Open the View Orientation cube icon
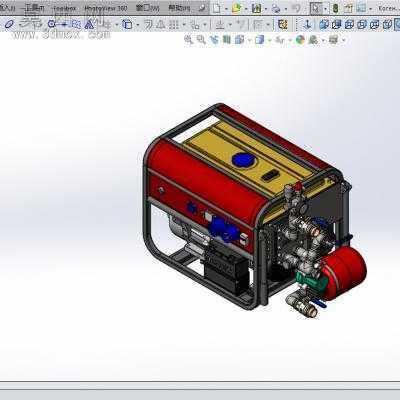Image resolution: width=400 pixels, height=400 pixels. [239, 40]
